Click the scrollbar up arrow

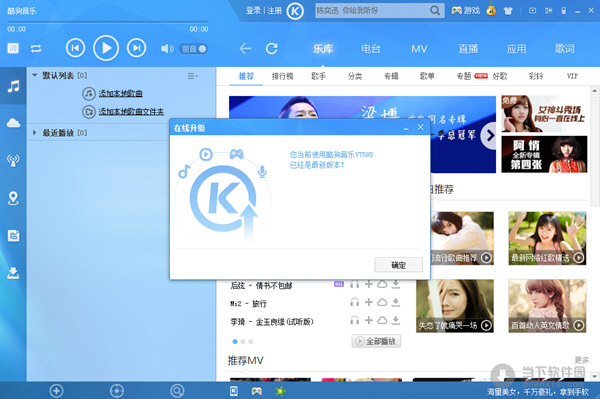point(595,91)
